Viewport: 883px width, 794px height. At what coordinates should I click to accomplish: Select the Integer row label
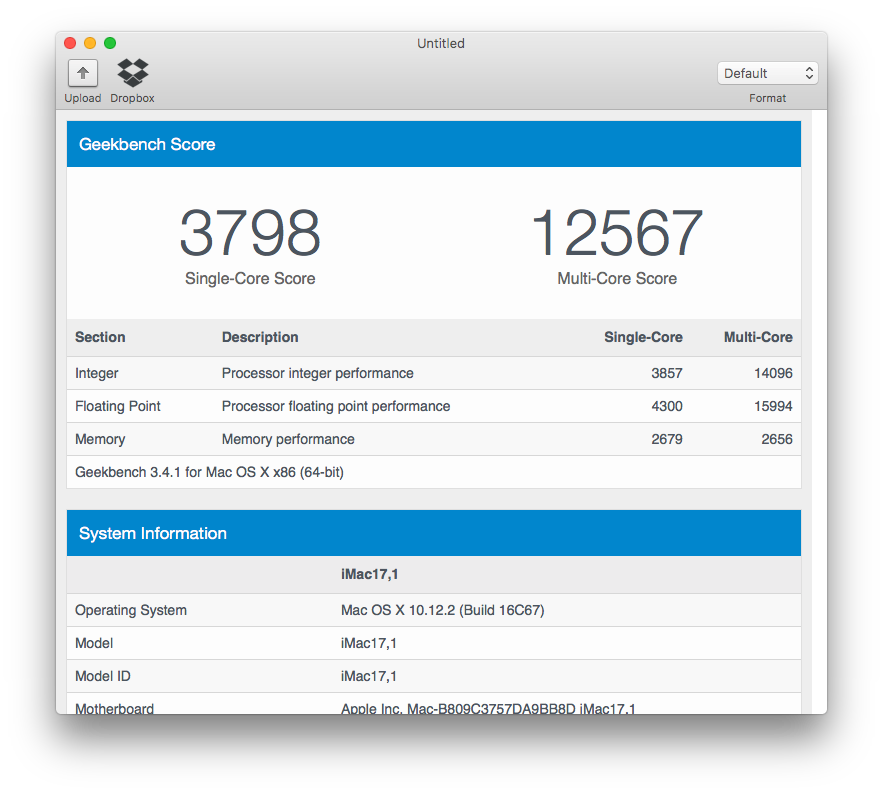pos(97,373)
